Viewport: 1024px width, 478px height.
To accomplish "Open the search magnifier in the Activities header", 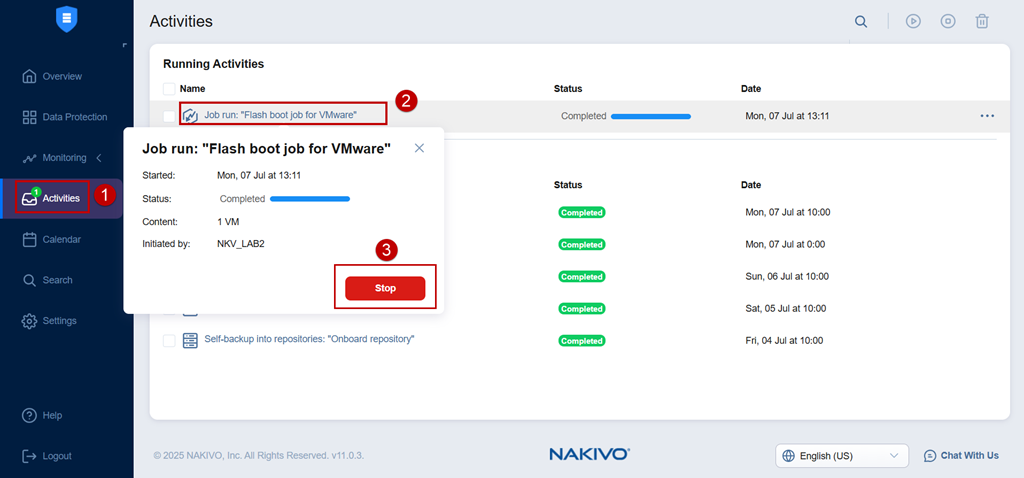I will point(861,22).
